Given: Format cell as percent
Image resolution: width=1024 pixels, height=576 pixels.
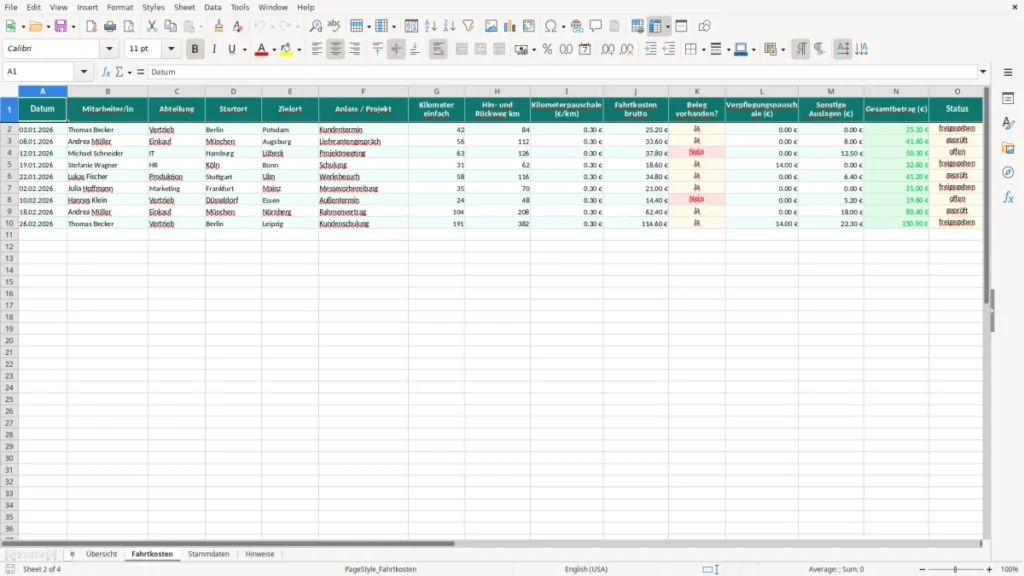Looking at the screenshot, I should pos(547,49).
